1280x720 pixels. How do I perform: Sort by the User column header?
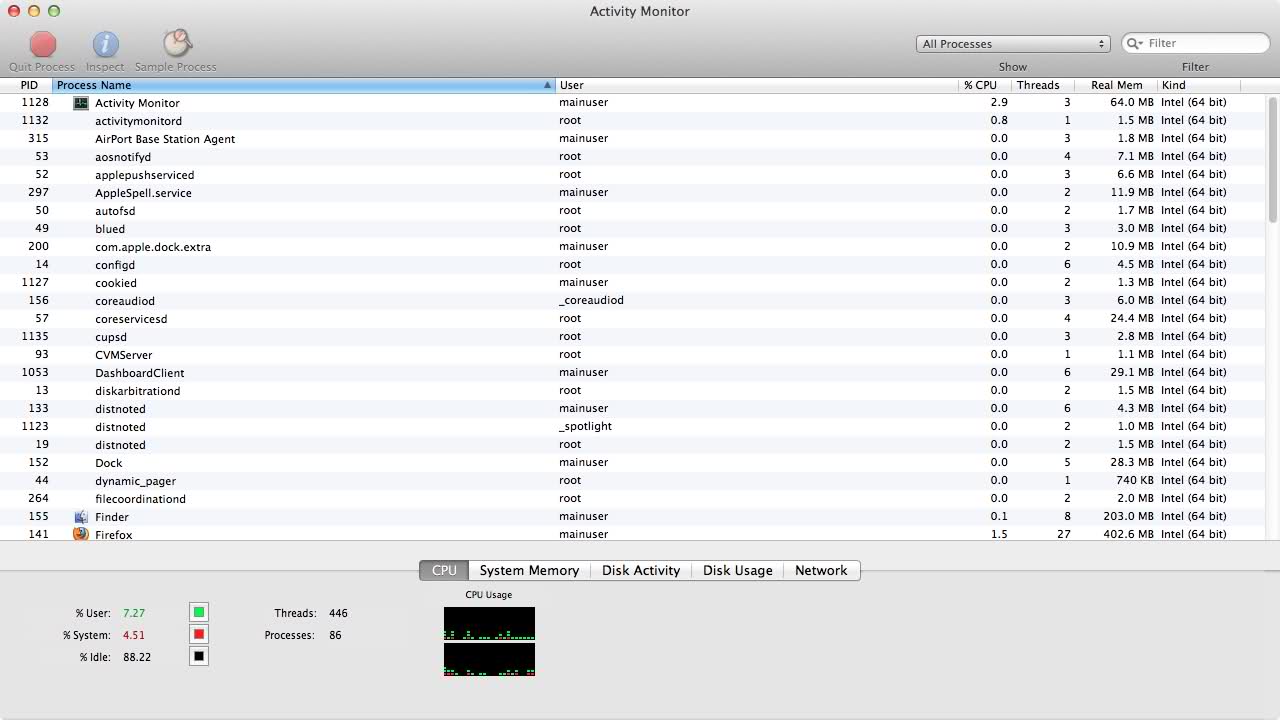point(757,85)
